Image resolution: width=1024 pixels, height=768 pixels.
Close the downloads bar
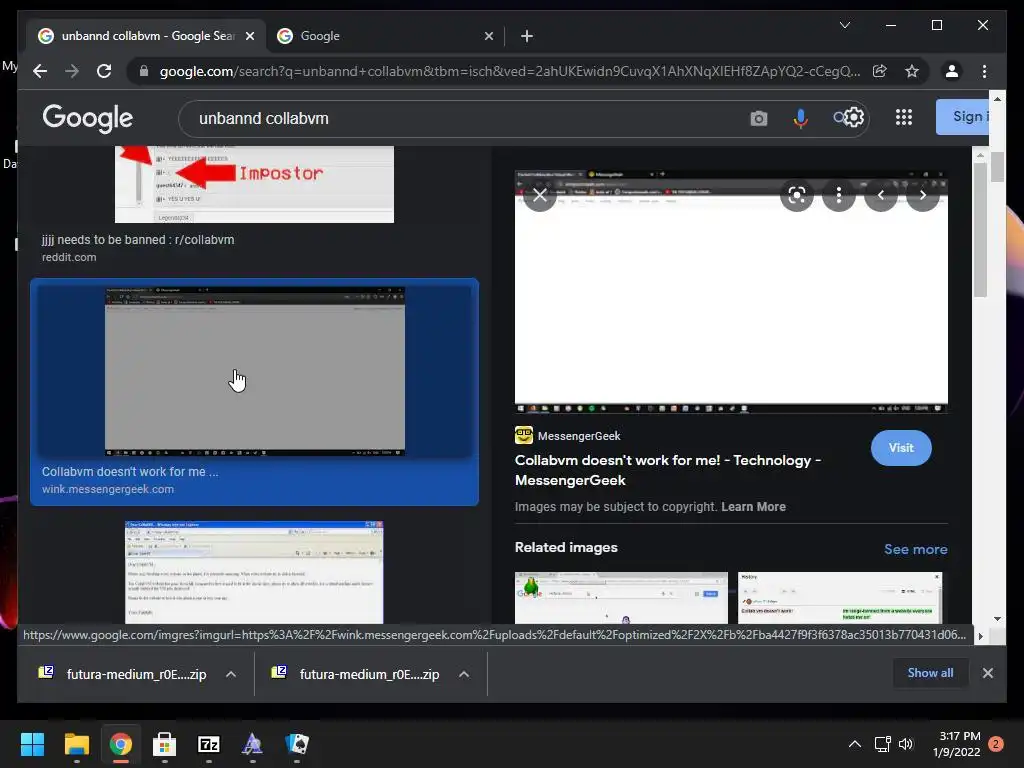(987, 673)
